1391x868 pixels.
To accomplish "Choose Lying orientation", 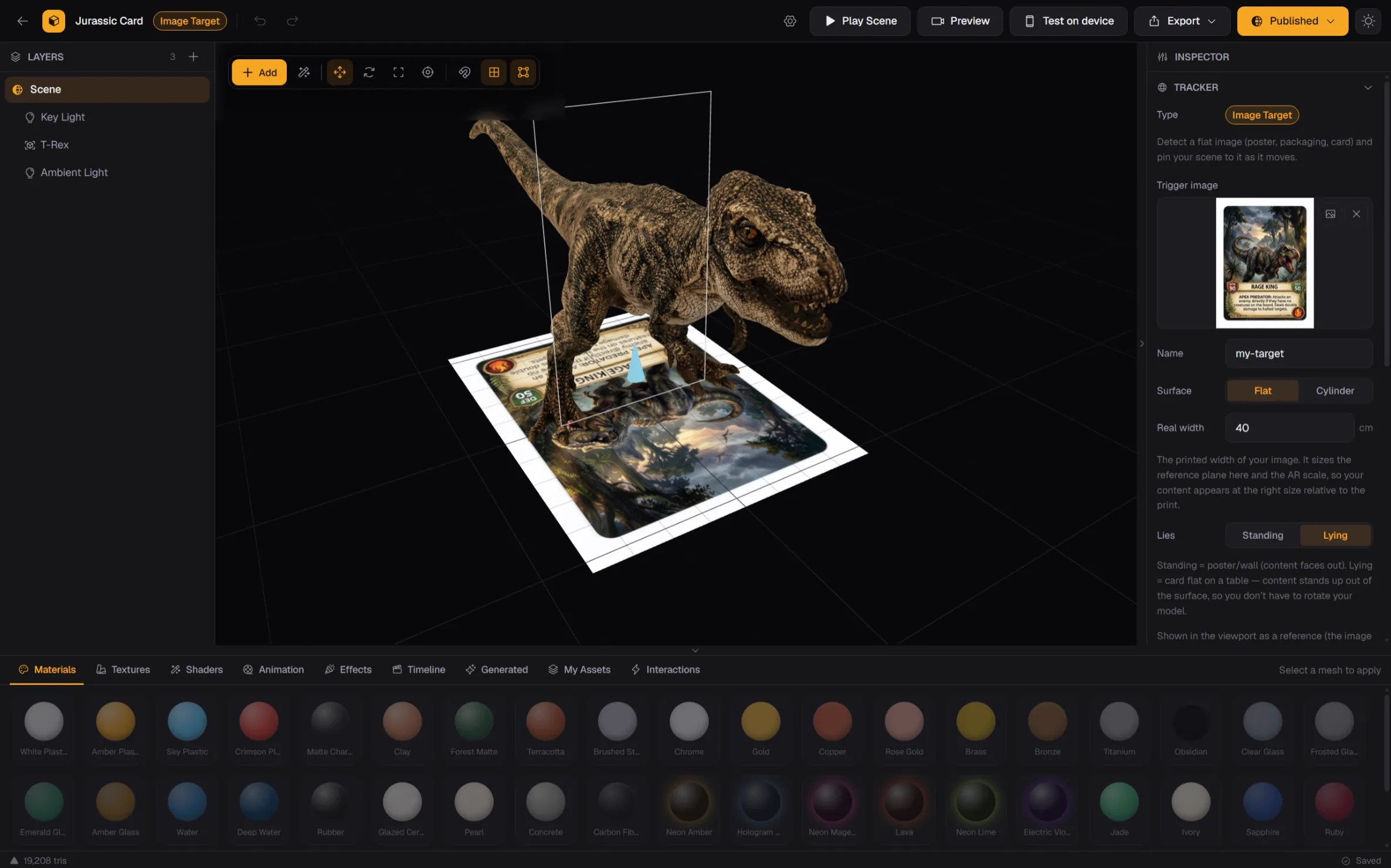I will pyautogui.click(x=1335, y=535).
